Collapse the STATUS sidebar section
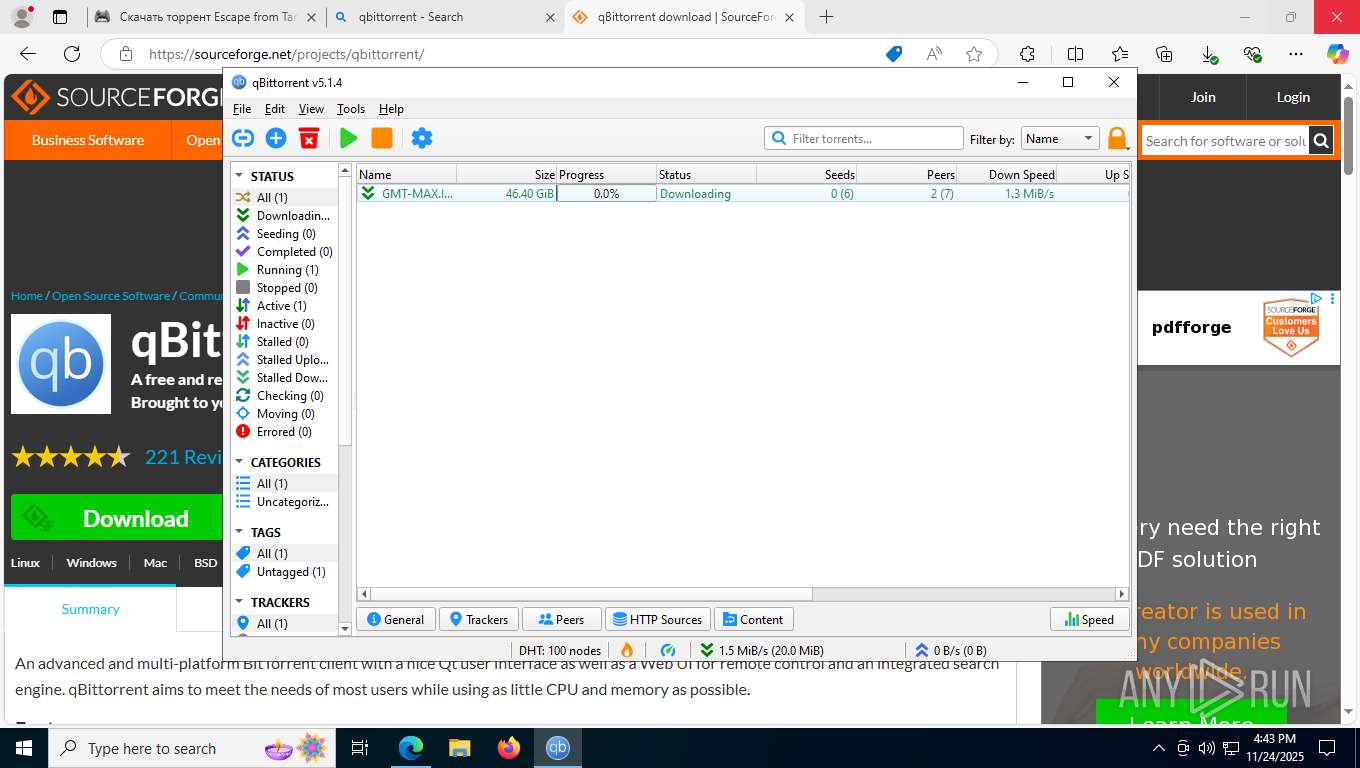 pos(240,176)
